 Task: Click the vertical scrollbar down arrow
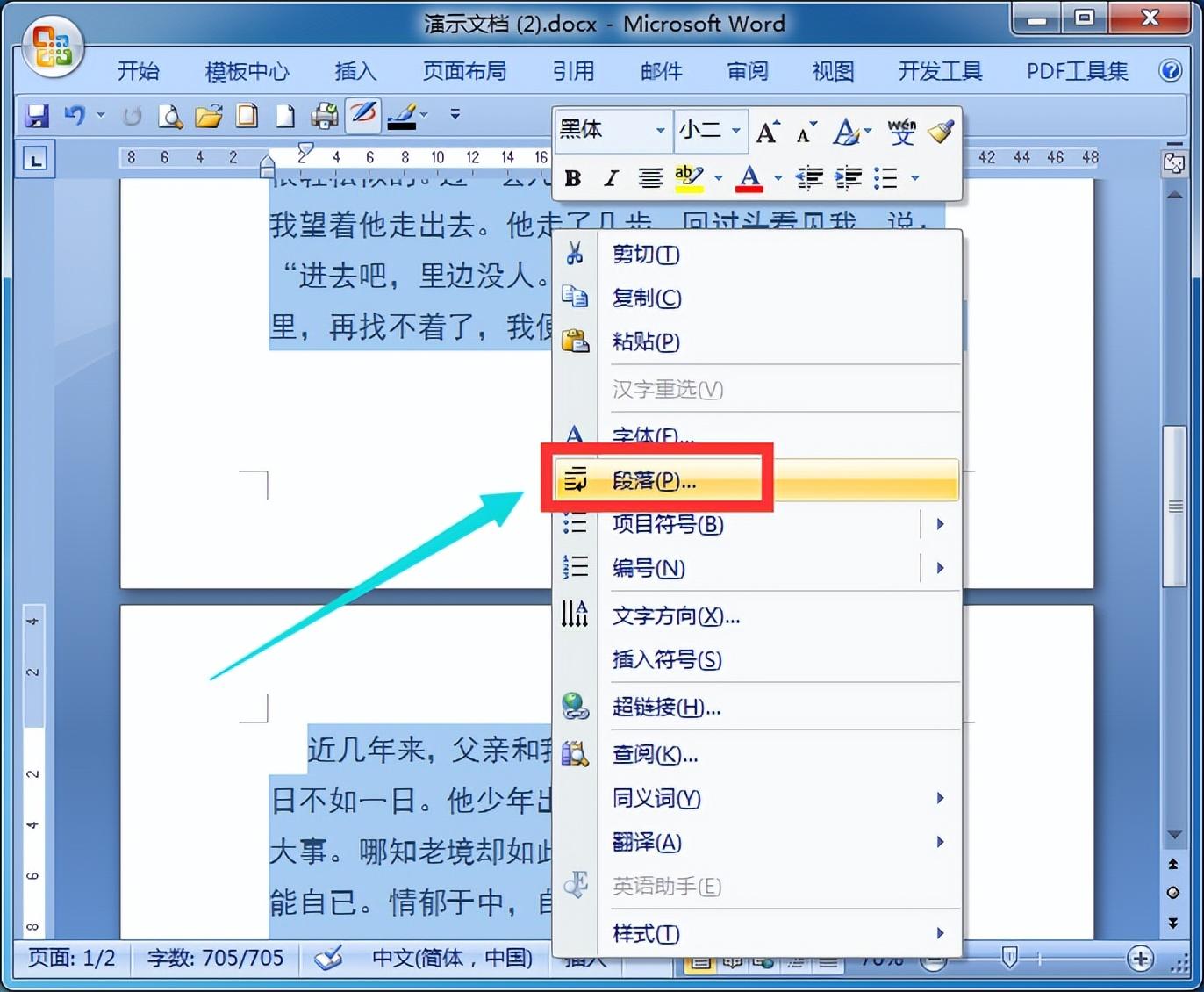(1175, 835)
